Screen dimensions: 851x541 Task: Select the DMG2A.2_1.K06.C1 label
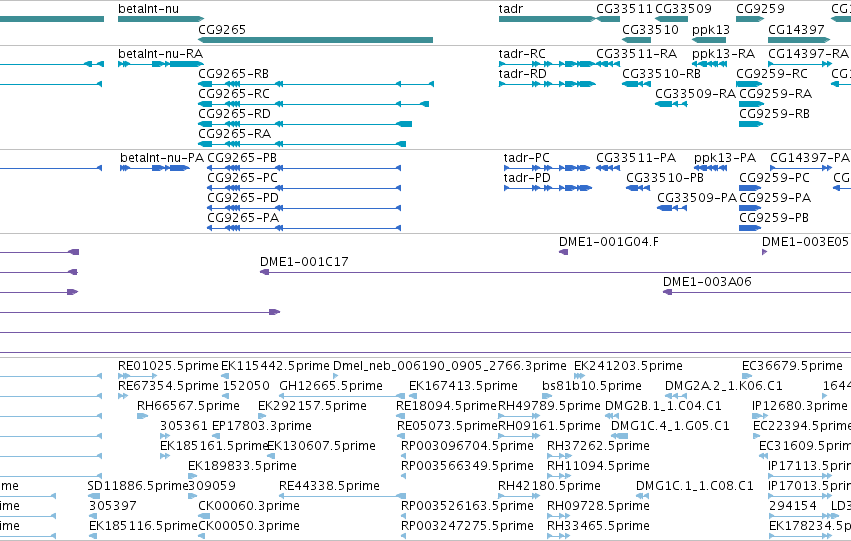click(x=724, y=386)
